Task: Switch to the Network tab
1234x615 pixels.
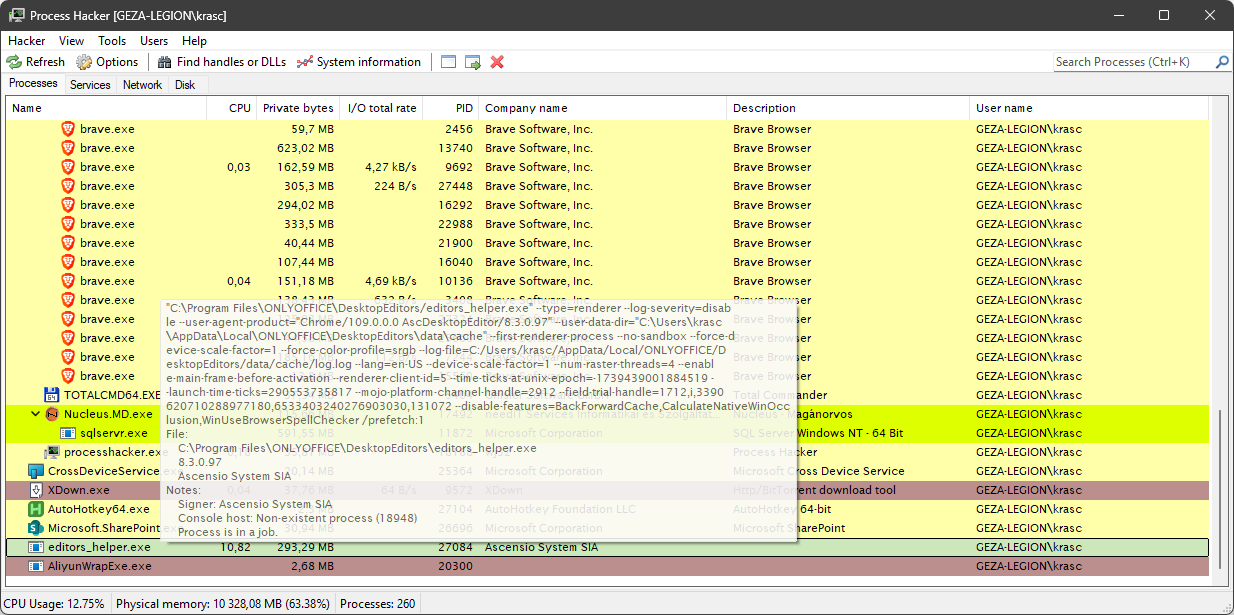Action: pyautogui.click(x=142, y=85)
